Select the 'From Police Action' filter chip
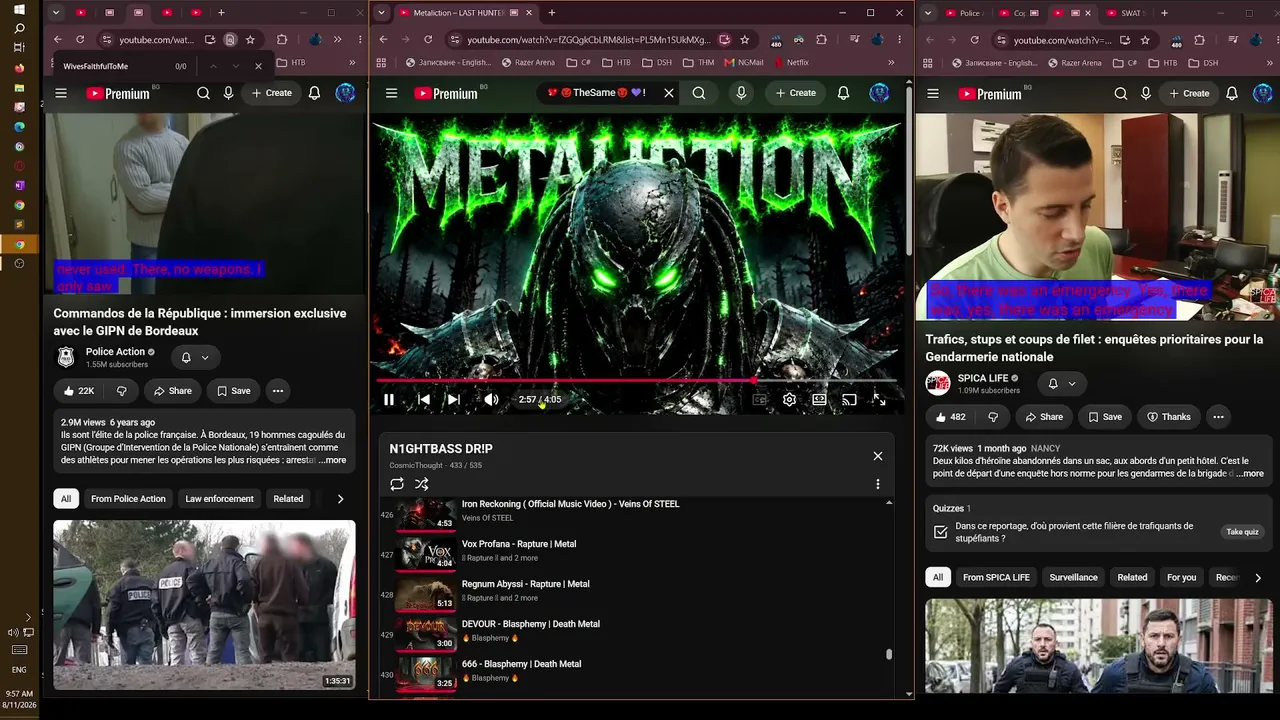1280x720 pixels. point(128,499)
